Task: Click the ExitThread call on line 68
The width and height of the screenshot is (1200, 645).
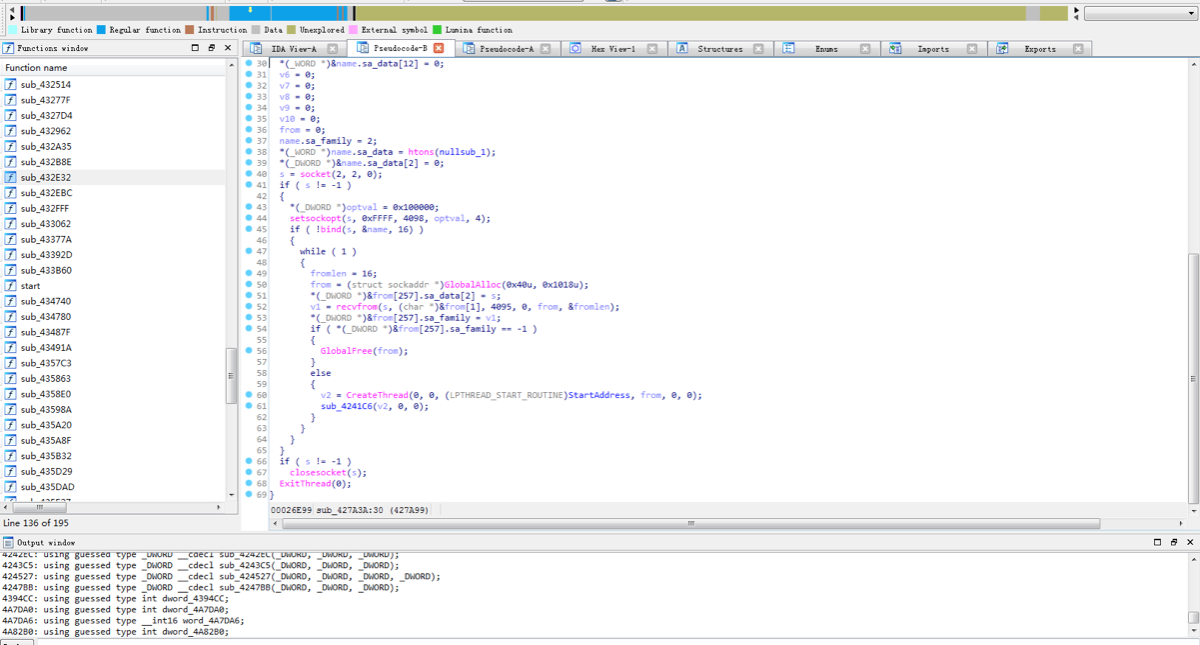Action: (x=305, y=484)
